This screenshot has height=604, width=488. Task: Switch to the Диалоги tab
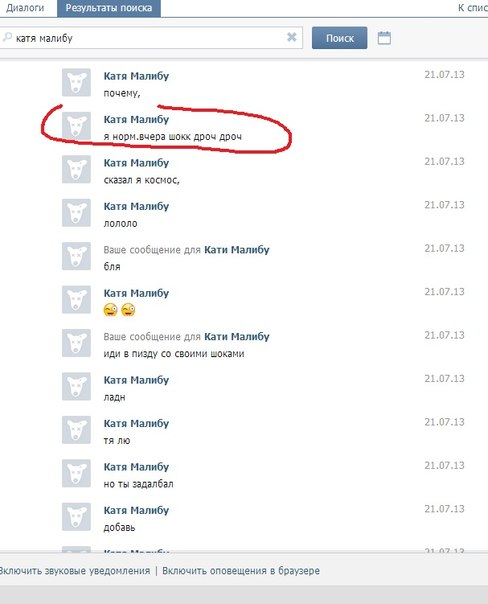pos(25,8)
